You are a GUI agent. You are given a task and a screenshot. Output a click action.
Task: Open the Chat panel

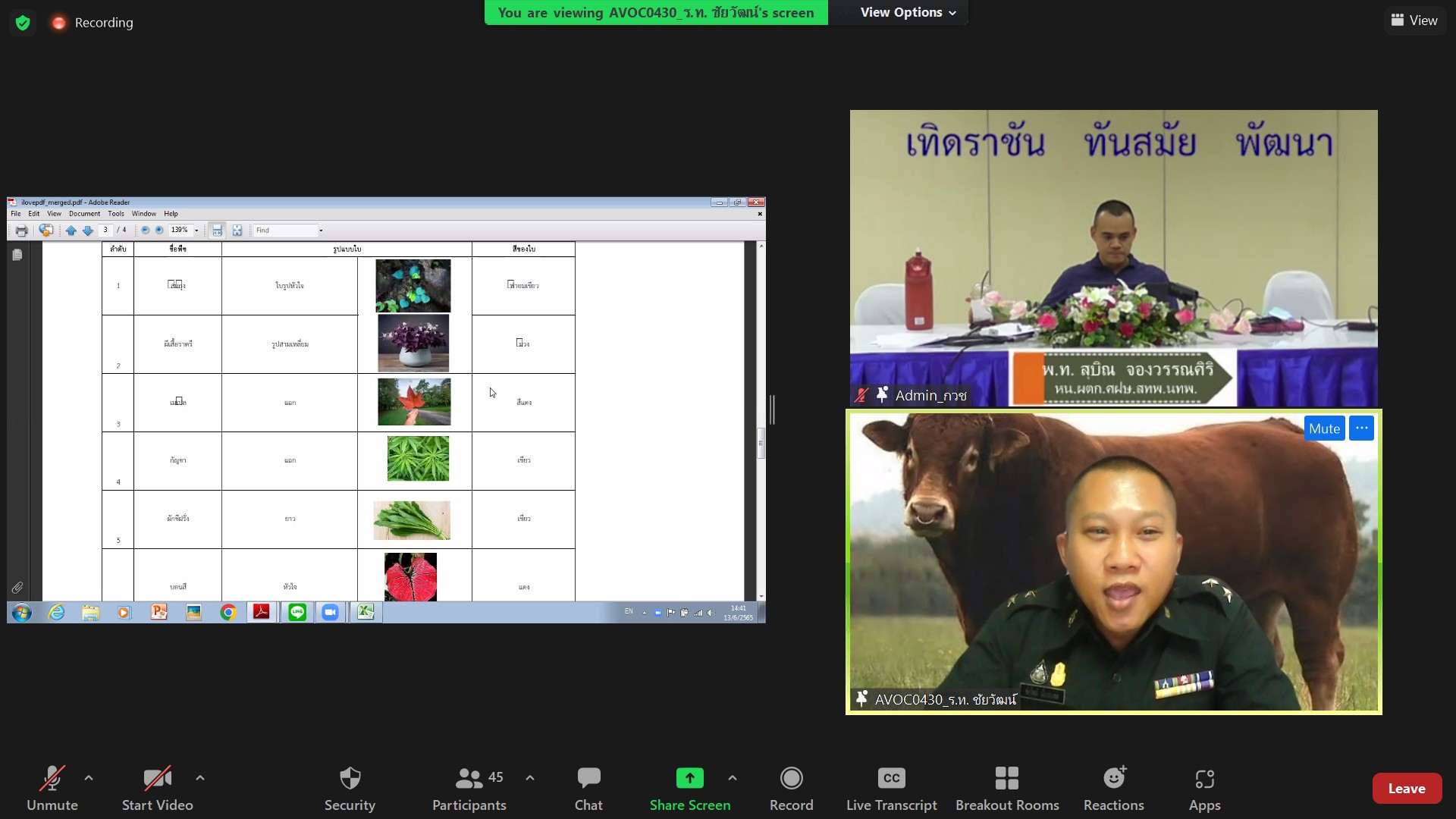[x=588, y=789]
